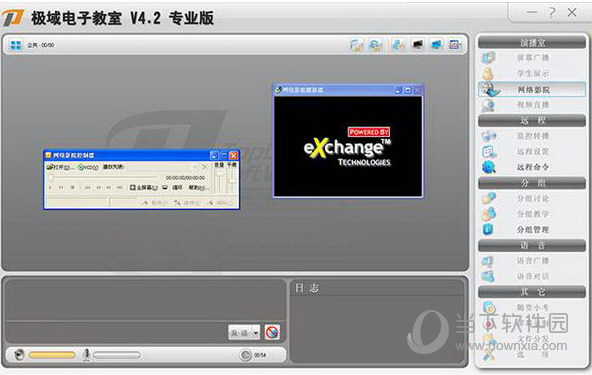
Task: Launch 视频直播 live video
Action: [532, 105]
